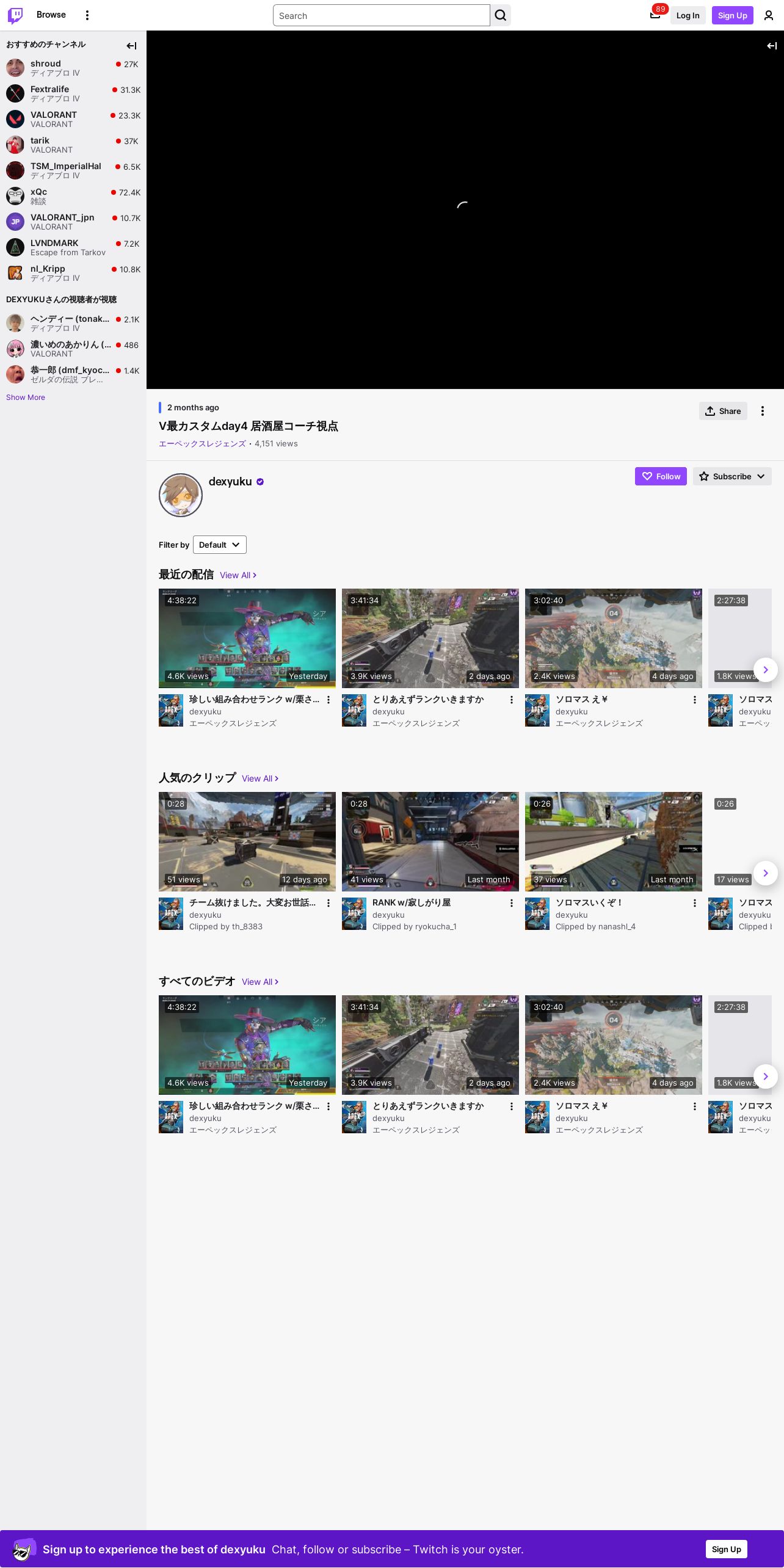Viewport: 784px width, 1568px height.
Task: Open shroud channel avatar in sidebar
Action: coord(15,68)
